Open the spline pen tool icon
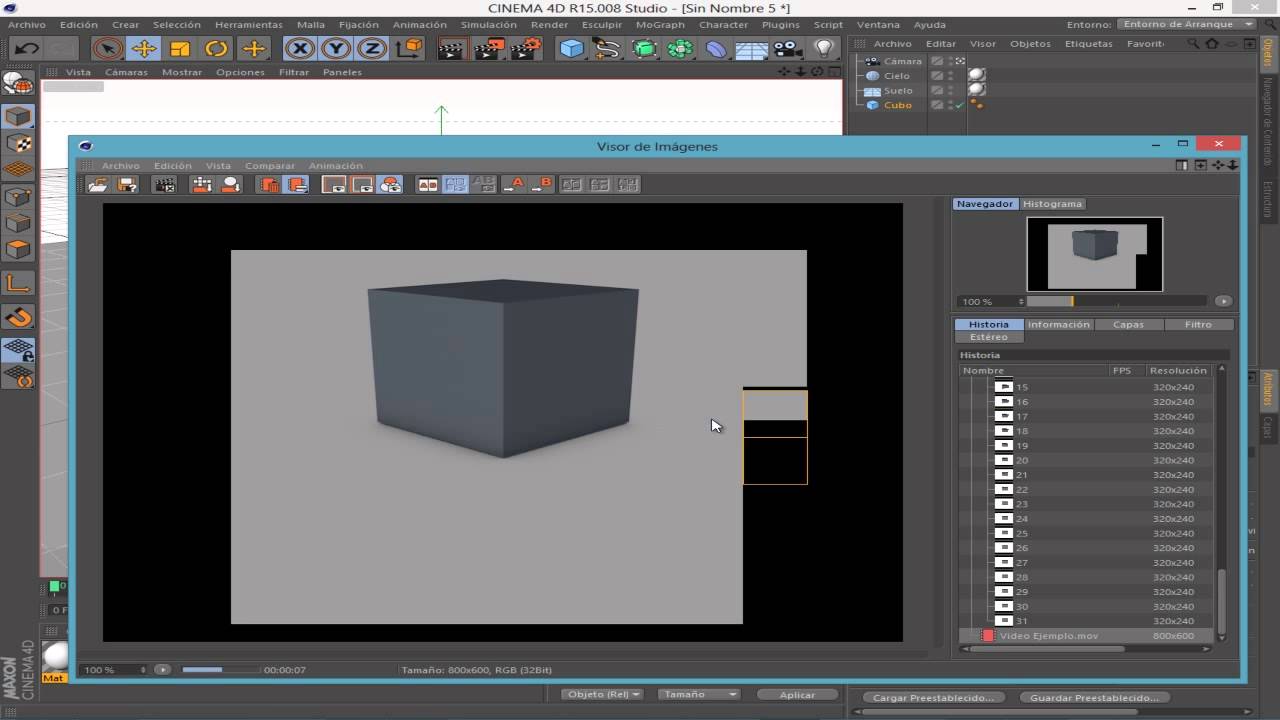 [607, 48]
